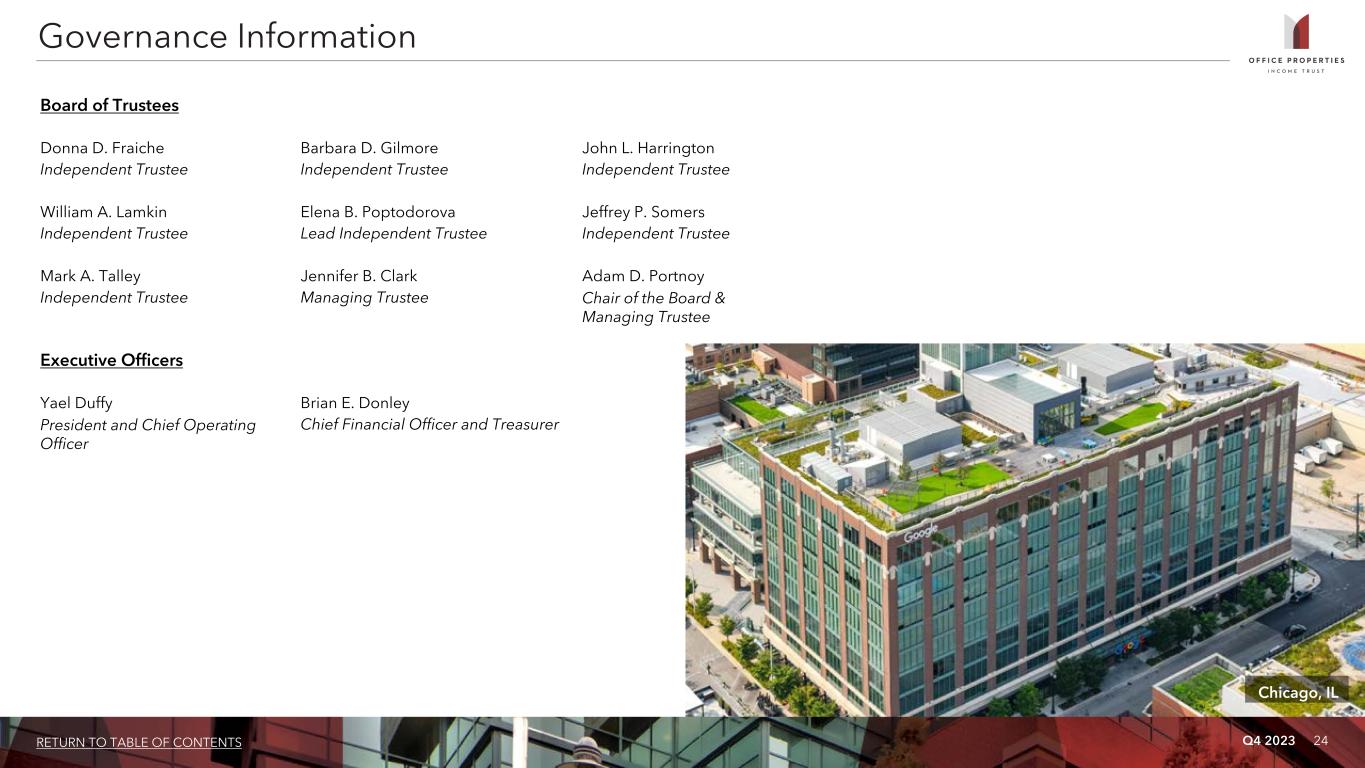
Task: Select the Governance Information title
Action: click(227, 37)
